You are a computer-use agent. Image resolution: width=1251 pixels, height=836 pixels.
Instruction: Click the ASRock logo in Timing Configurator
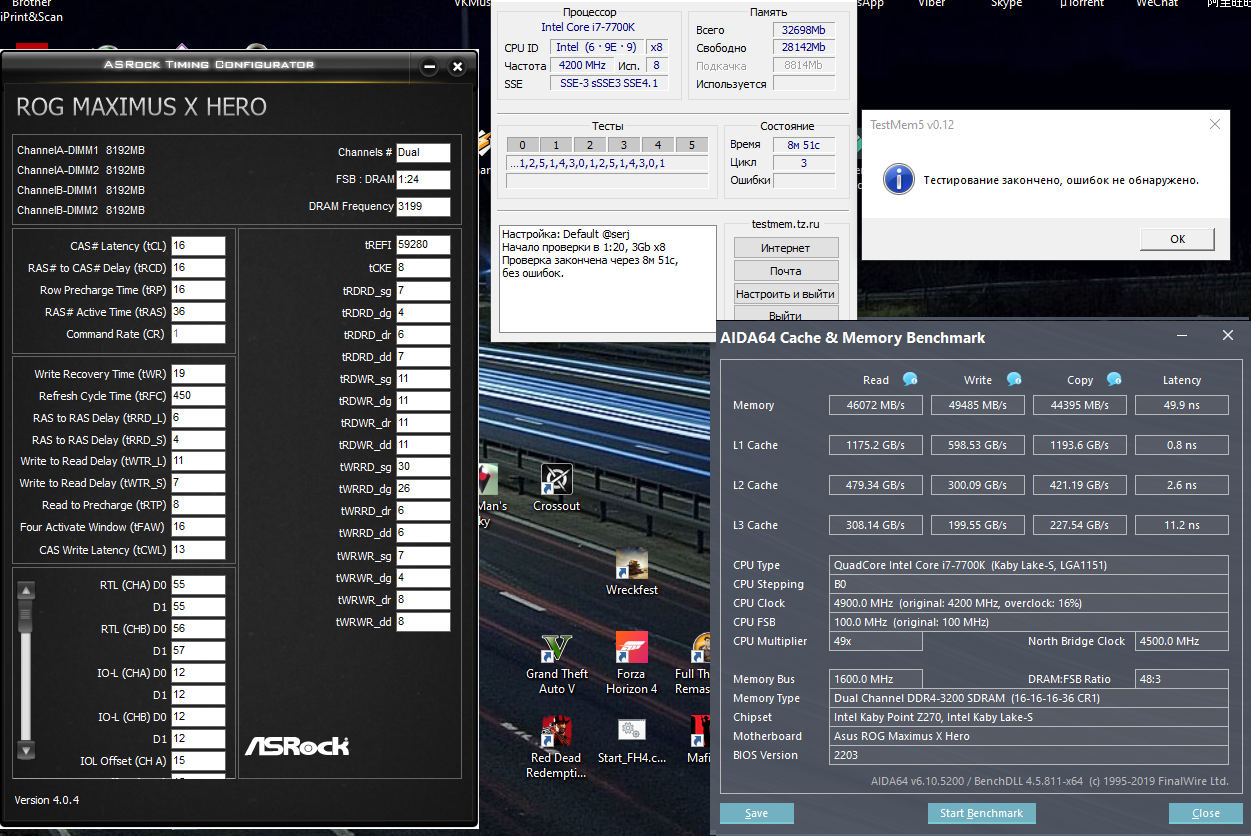click(297, 745)
